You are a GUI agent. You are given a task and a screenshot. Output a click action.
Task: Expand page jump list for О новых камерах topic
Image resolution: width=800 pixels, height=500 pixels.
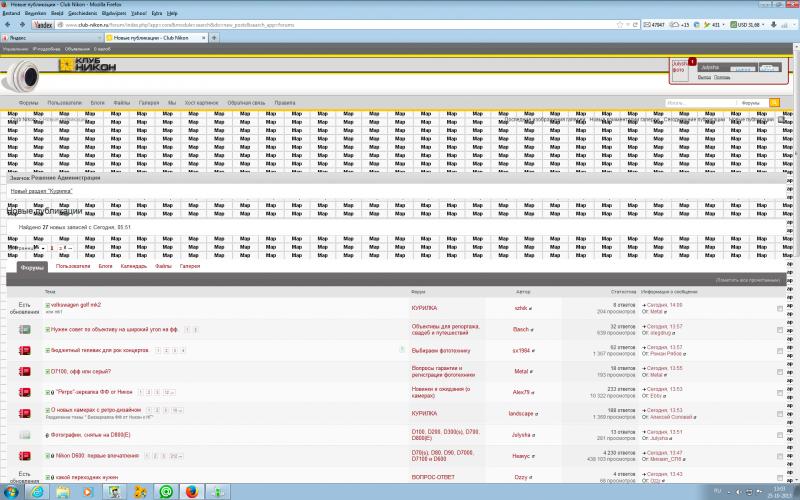pos(178,410)
